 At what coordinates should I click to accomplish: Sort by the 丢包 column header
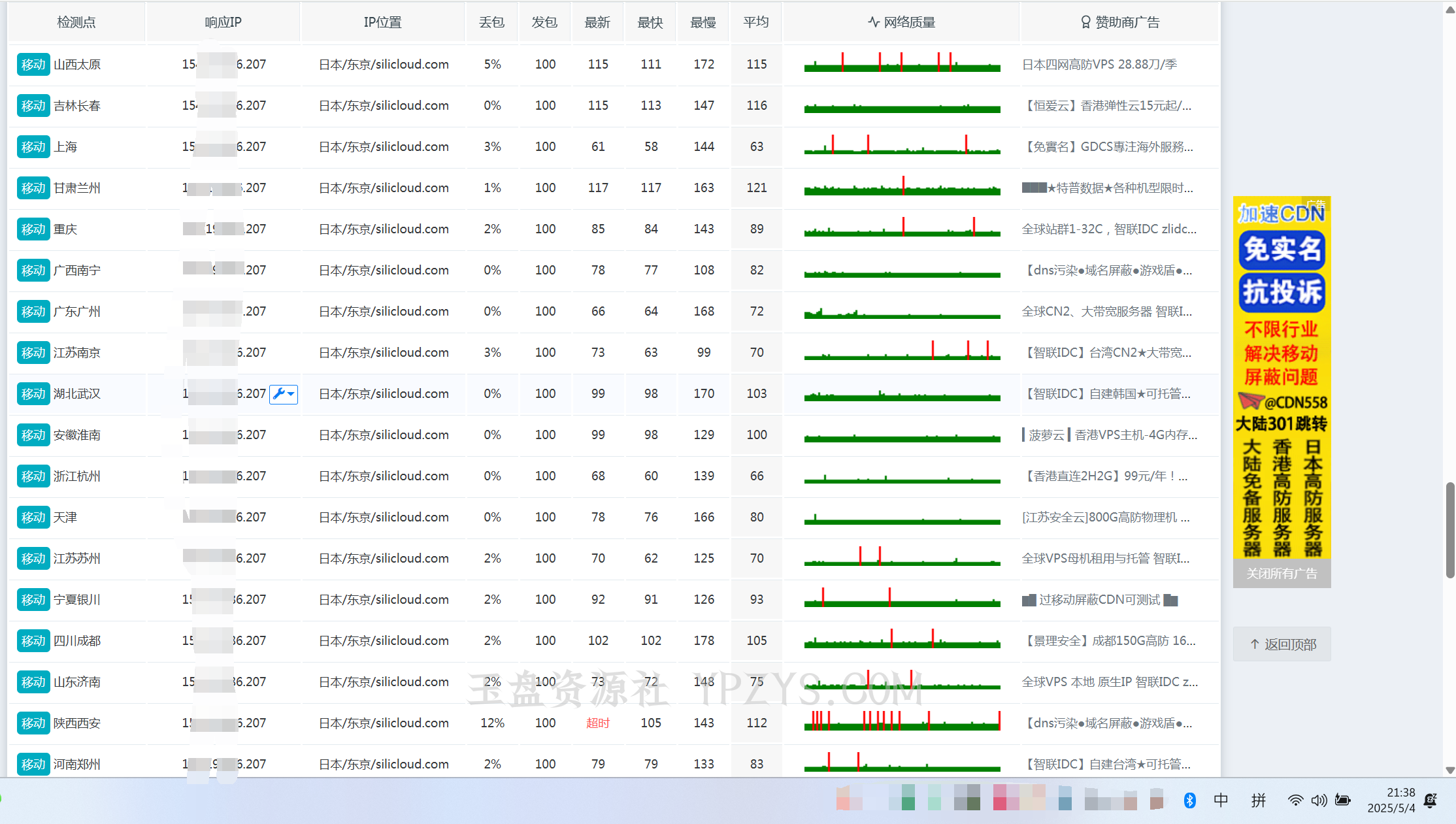click(x=492, y=22)
